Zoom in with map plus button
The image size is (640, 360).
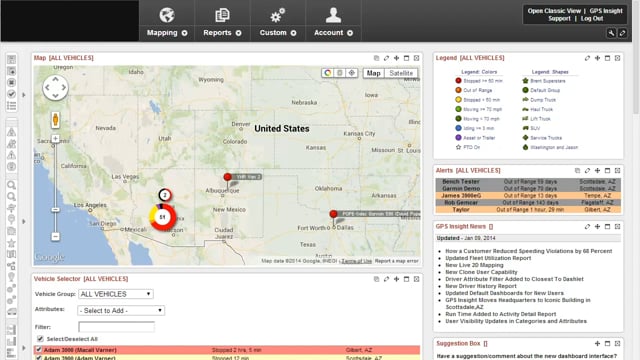pos(56,139)
